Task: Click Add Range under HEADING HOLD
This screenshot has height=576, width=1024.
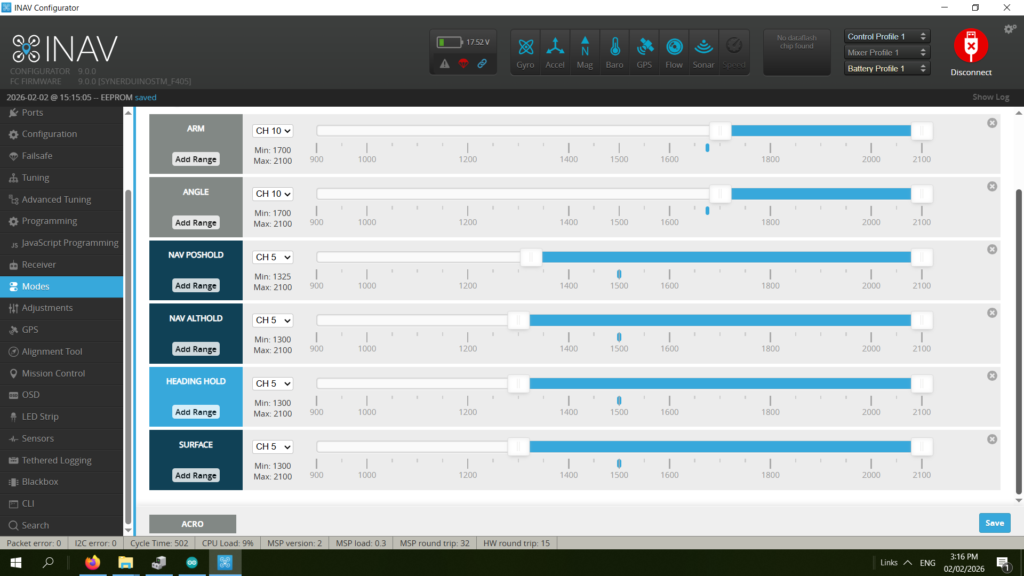Action: point(196,412)
